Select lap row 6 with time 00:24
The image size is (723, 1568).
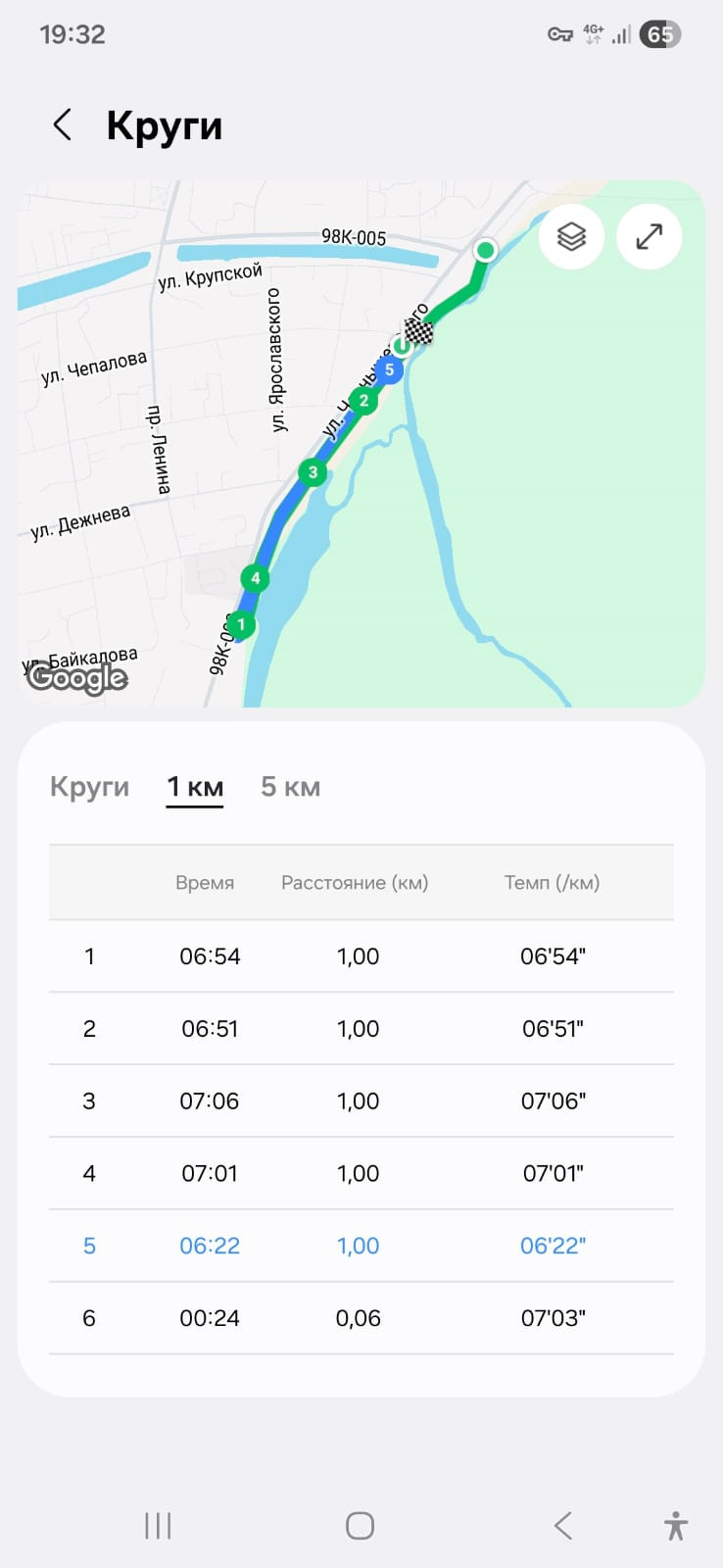click(361, 1318)
